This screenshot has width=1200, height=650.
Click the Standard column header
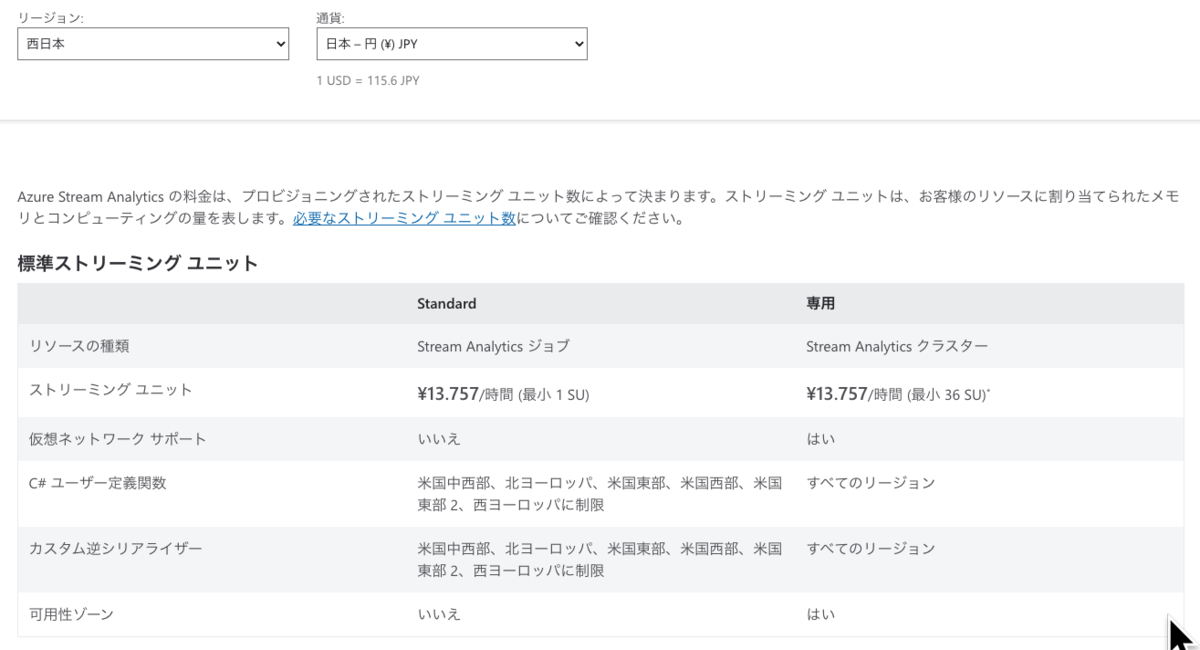[446, 304]
